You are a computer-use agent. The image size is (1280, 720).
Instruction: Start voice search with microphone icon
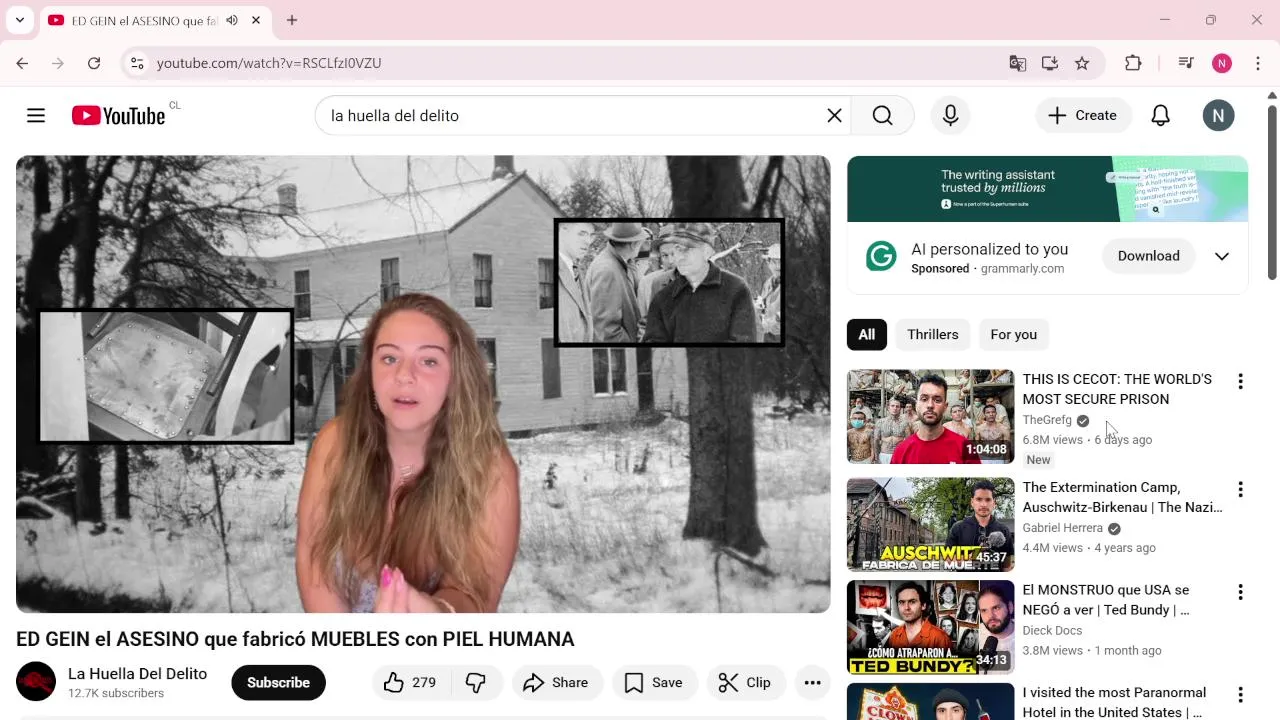coord(951,116)
